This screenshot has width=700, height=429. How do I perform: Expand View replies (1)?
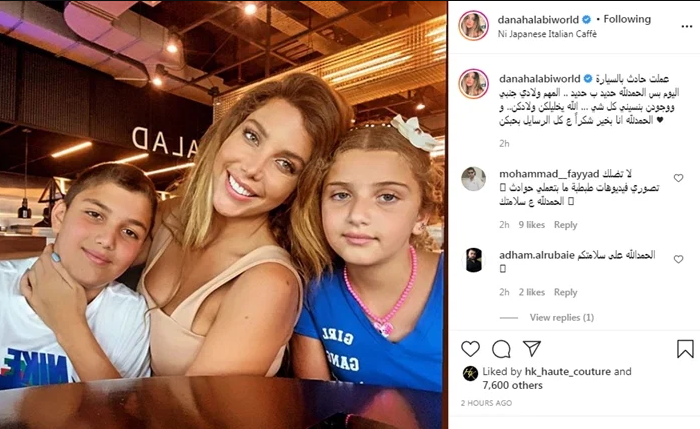(562, 317)
